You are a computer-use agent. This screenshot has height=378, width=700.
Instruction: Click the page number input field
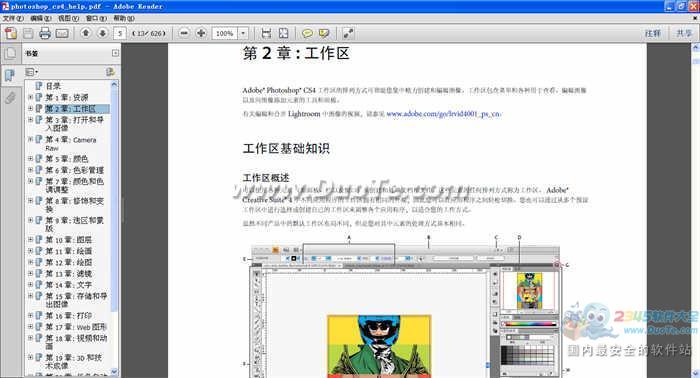(x=120, y=33)
